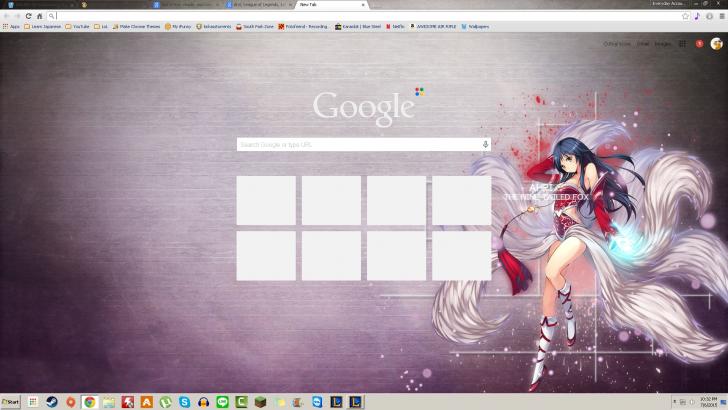
Task: Click the Google search box
Action: click(364, 144)
